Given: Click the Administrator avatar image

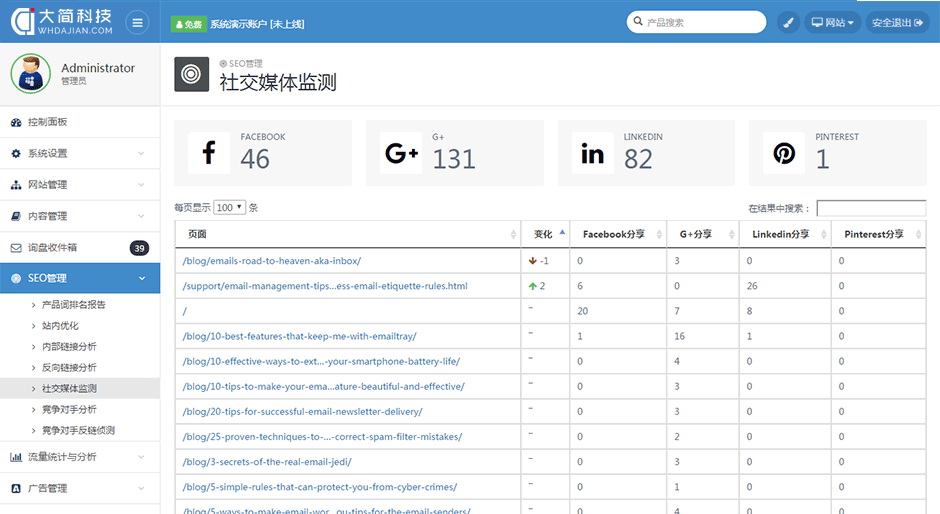Looking at the screenshot, I should 30,74.
